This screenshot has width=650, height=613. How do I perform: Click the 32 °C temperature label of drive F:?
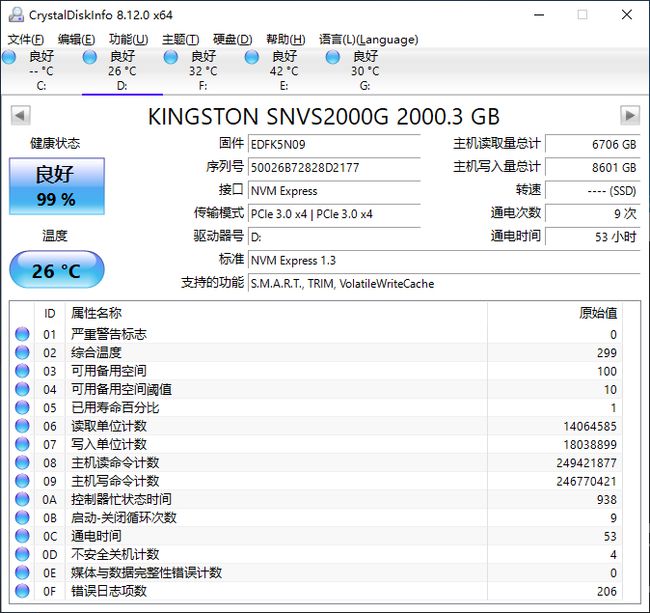(203, 71)
